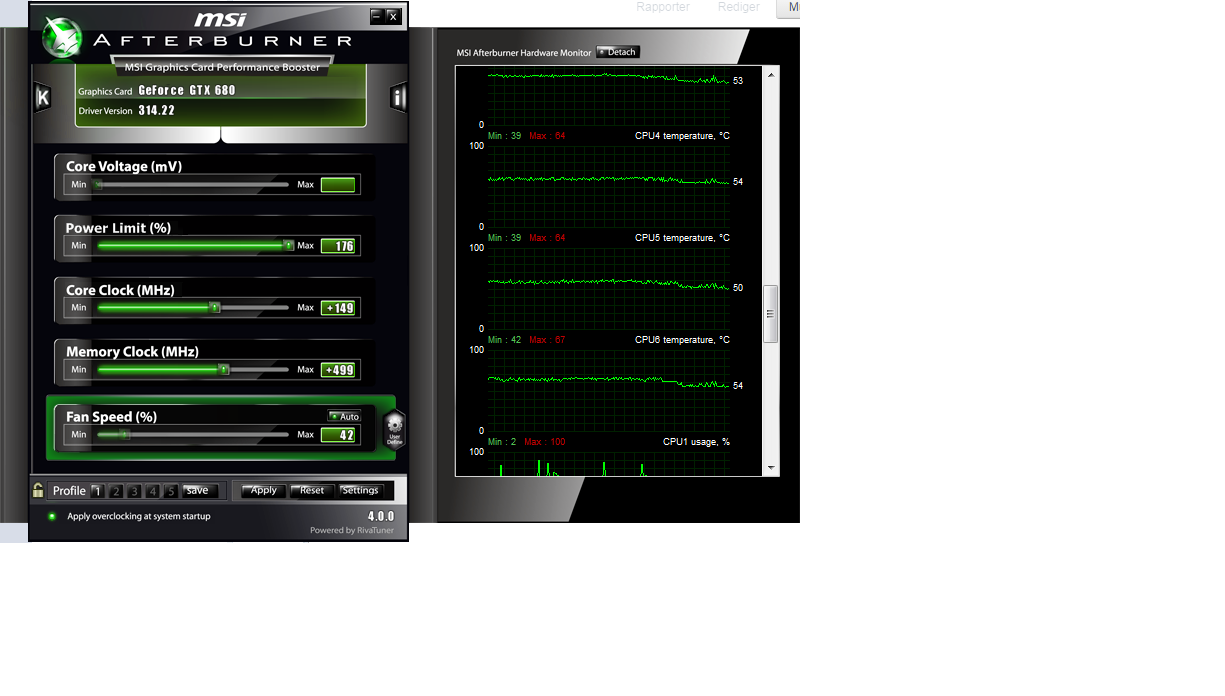Apply the overclock settings
The height and width of the screenshot is (696, 1225).
[x=264, y=491]
